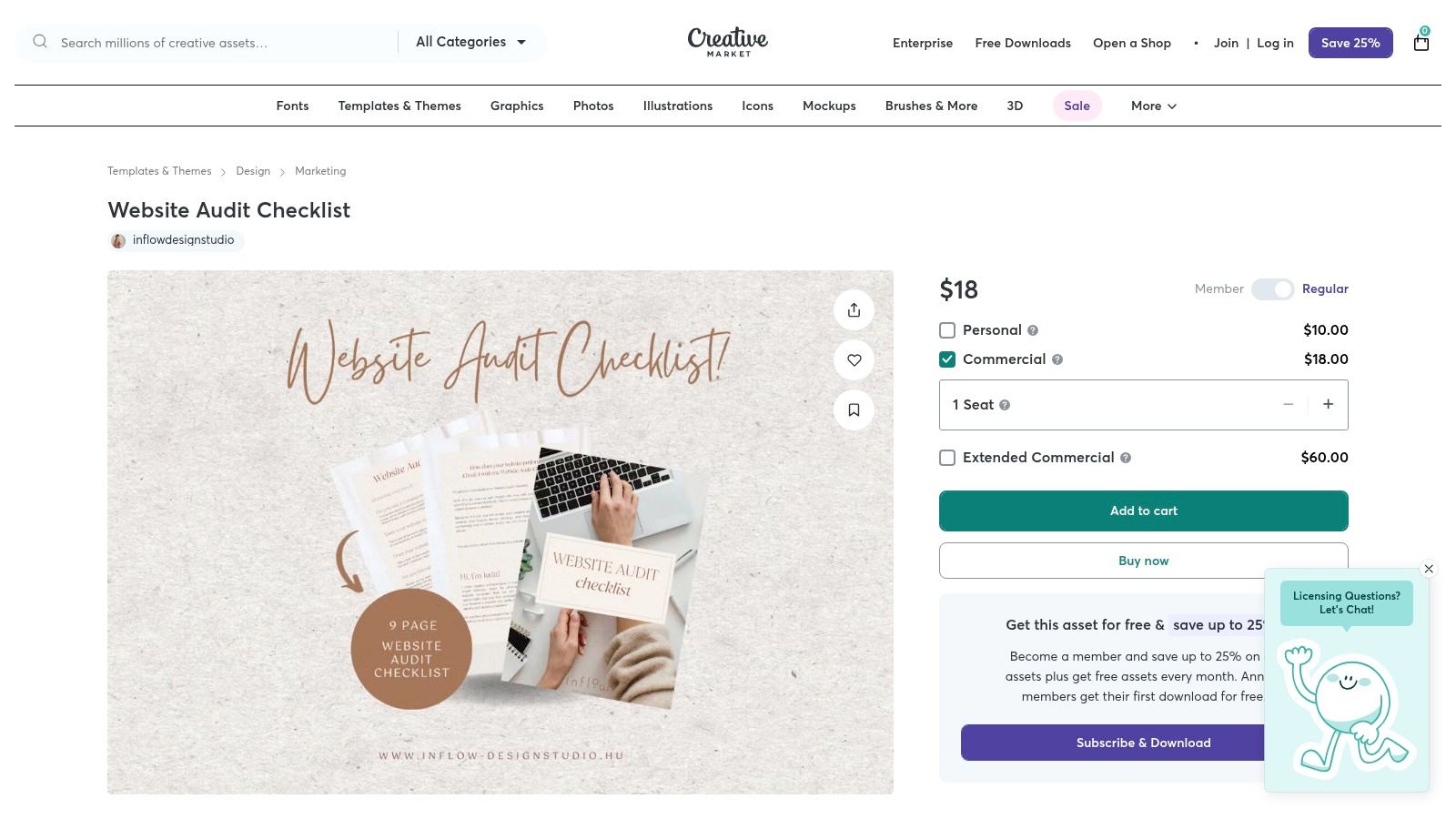Enable the Personal license checkbox
Screen dimensions: 1456x819
coord(947,330)
